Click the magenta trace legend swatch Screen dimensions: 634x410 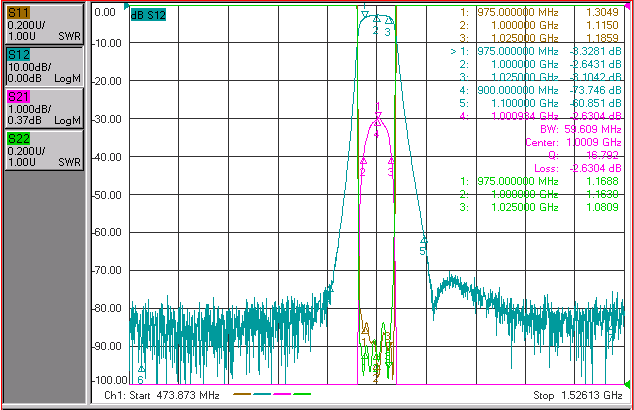pos(282,394)
